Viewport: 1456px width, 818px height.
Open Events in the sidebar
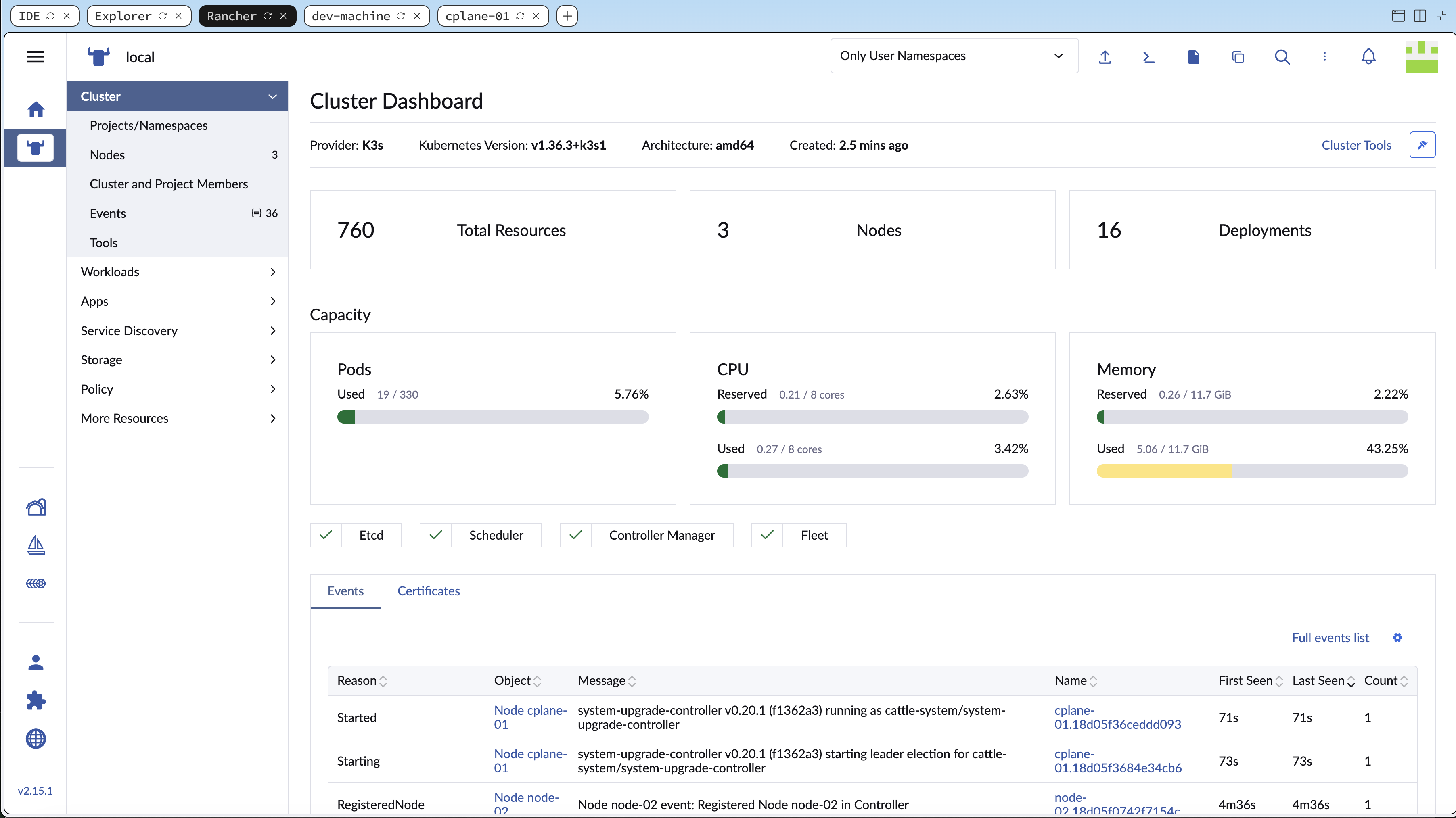click(x=177, y=213)
